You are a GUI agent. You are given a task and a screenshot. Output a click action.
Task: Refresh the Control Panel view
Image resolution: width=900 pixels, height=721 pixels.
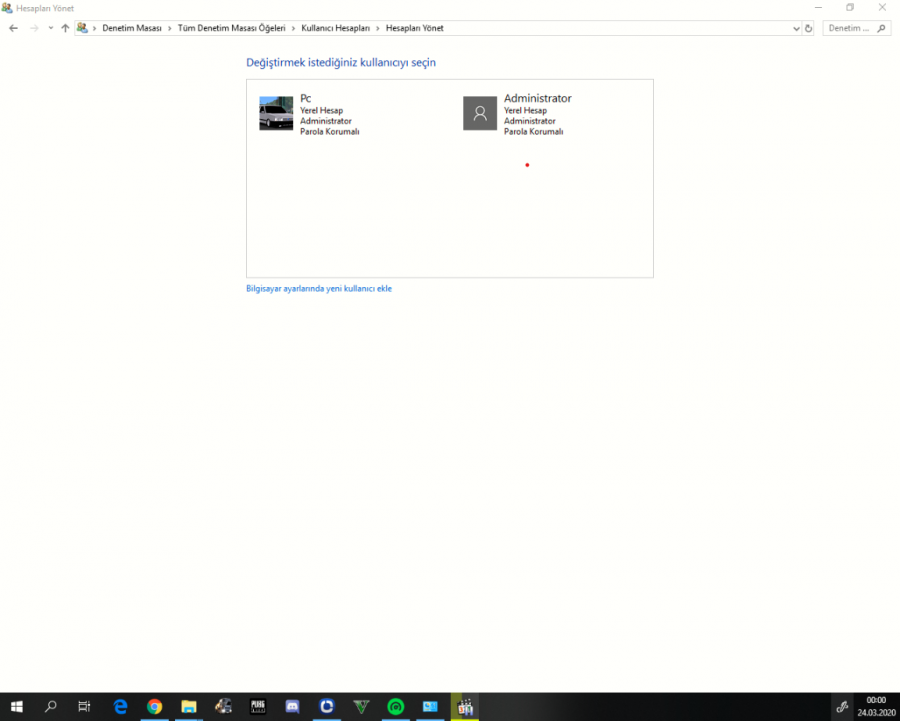pos(808,28)
